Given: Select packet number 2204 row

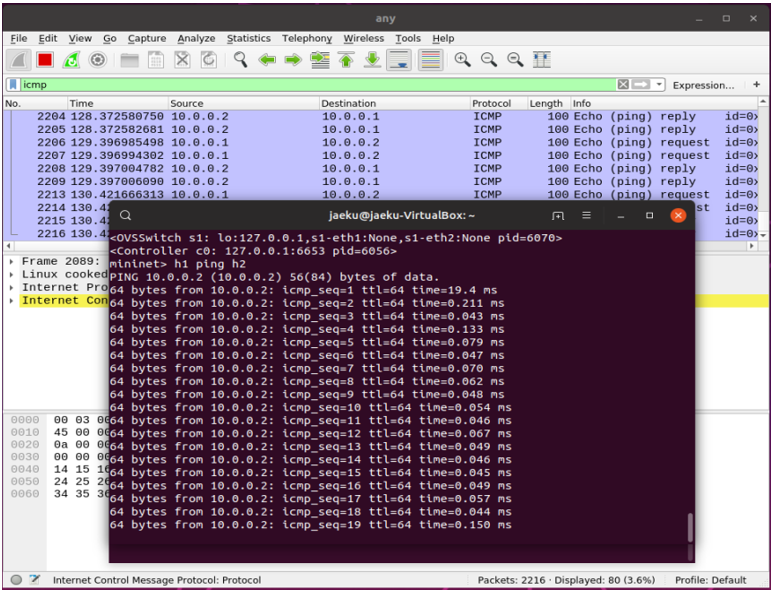Looking at the screenshot, I should [381, 116].
